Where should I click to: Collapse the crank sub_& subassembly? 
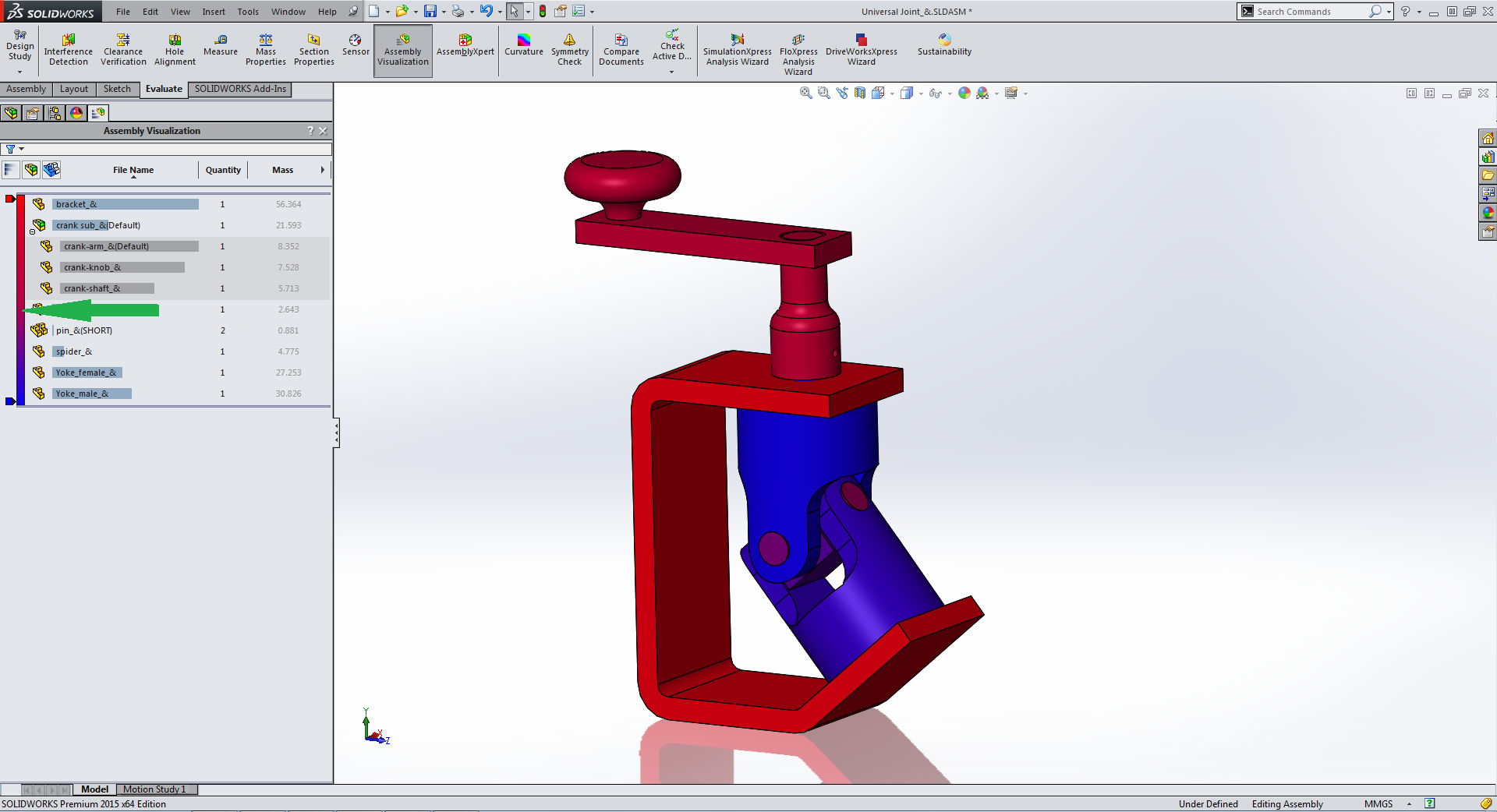[x=32, y=231]
